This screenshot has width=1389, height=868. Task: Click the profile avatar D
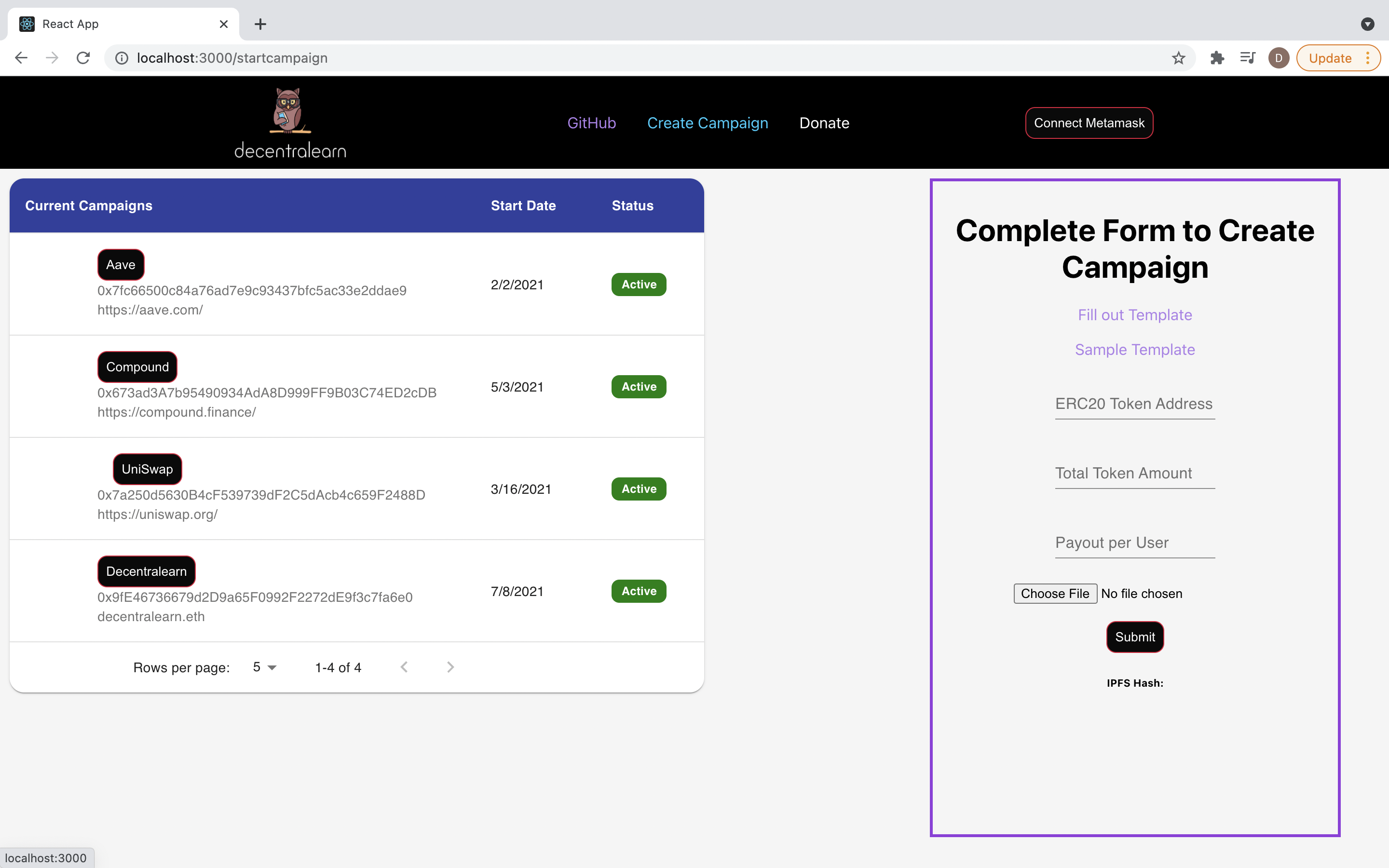click(1278, 58)
